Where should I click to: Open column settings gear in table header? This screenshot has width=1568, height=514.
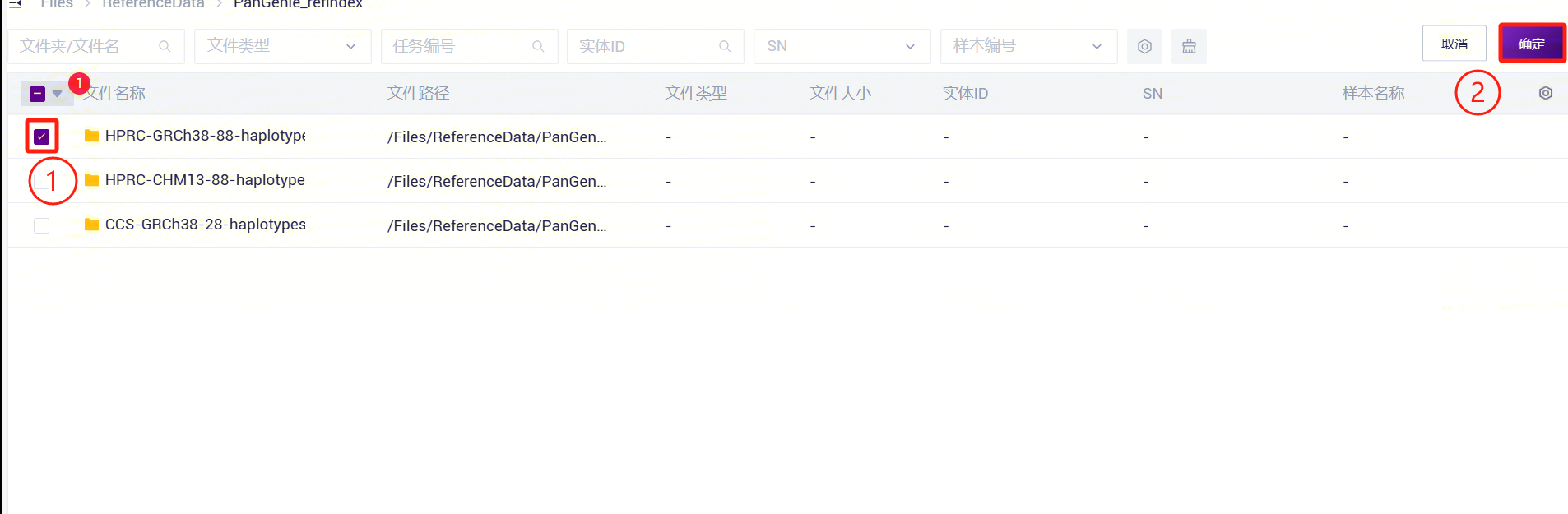(1546, 93)
